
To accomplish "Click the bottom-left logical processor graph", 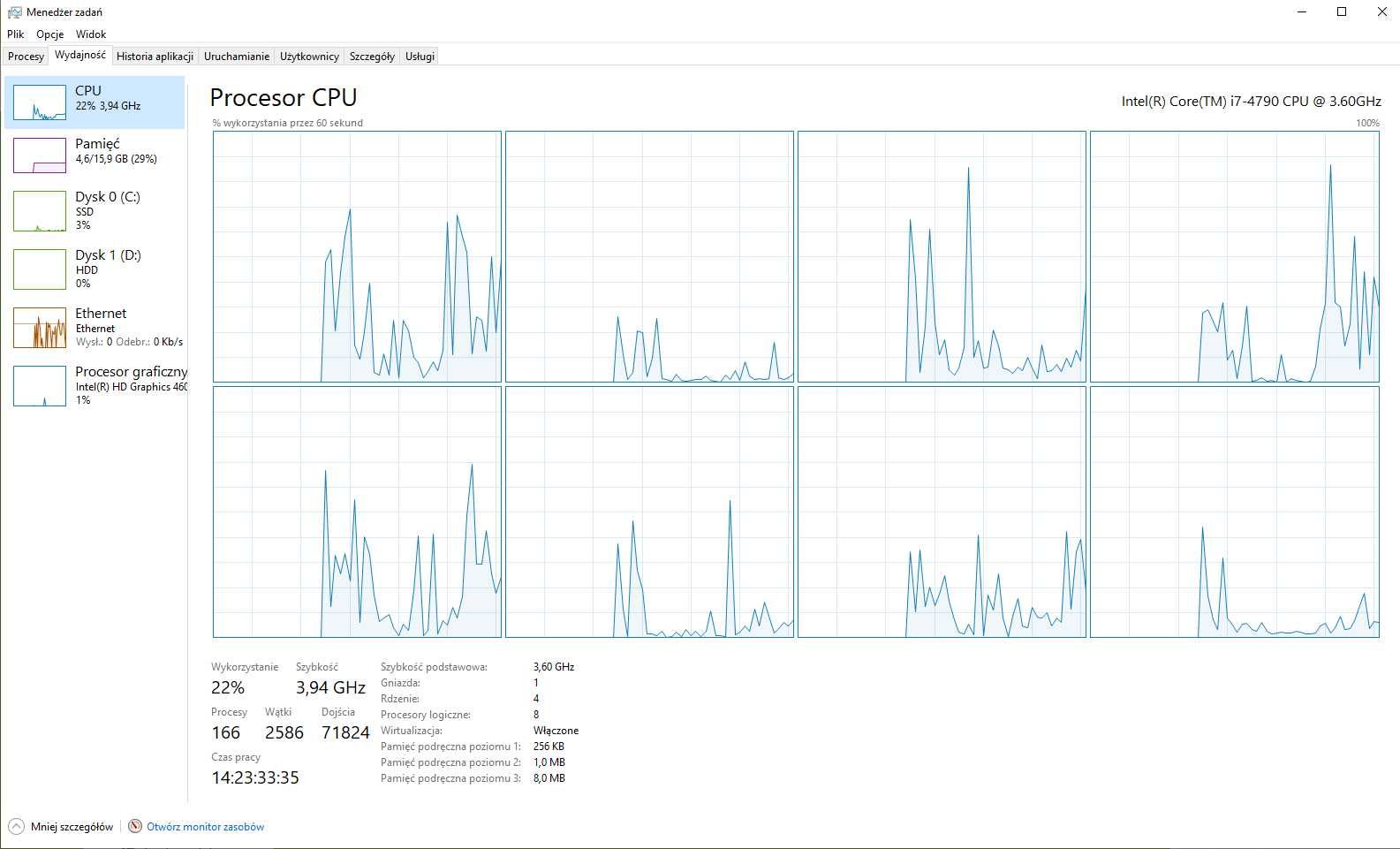I will (357, 512).
